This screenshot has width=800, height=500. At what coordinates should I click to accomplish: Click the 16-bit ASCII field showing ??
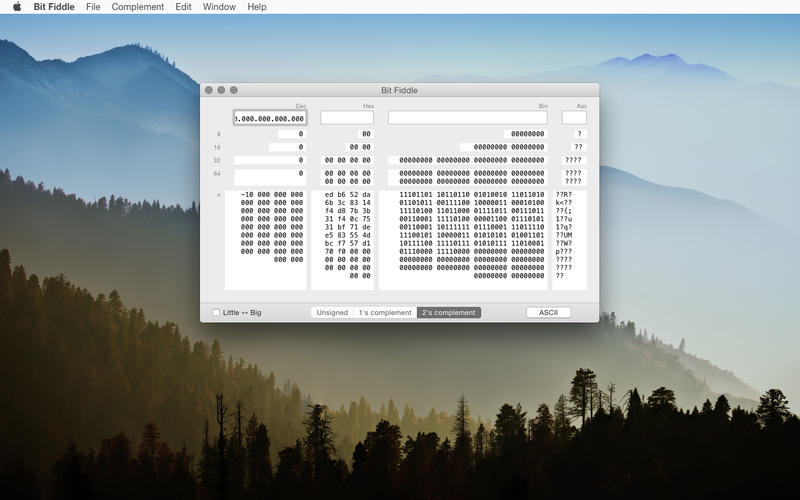(x=578, y=147)
